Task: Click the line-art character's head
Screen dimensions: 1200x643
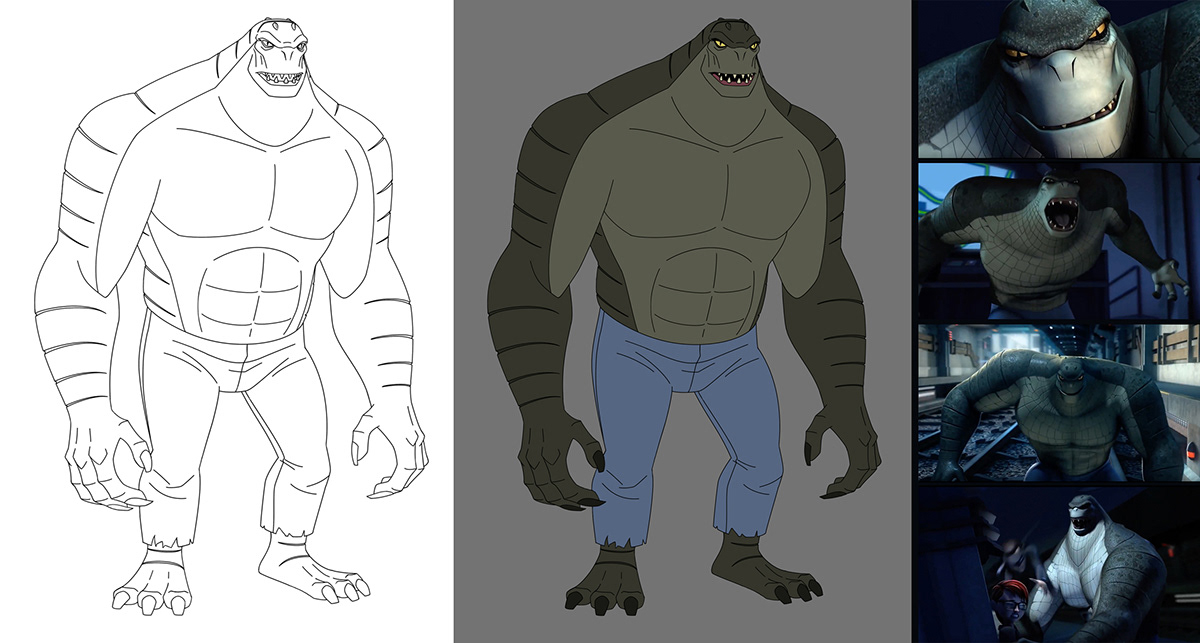Action: click(276, 55)
